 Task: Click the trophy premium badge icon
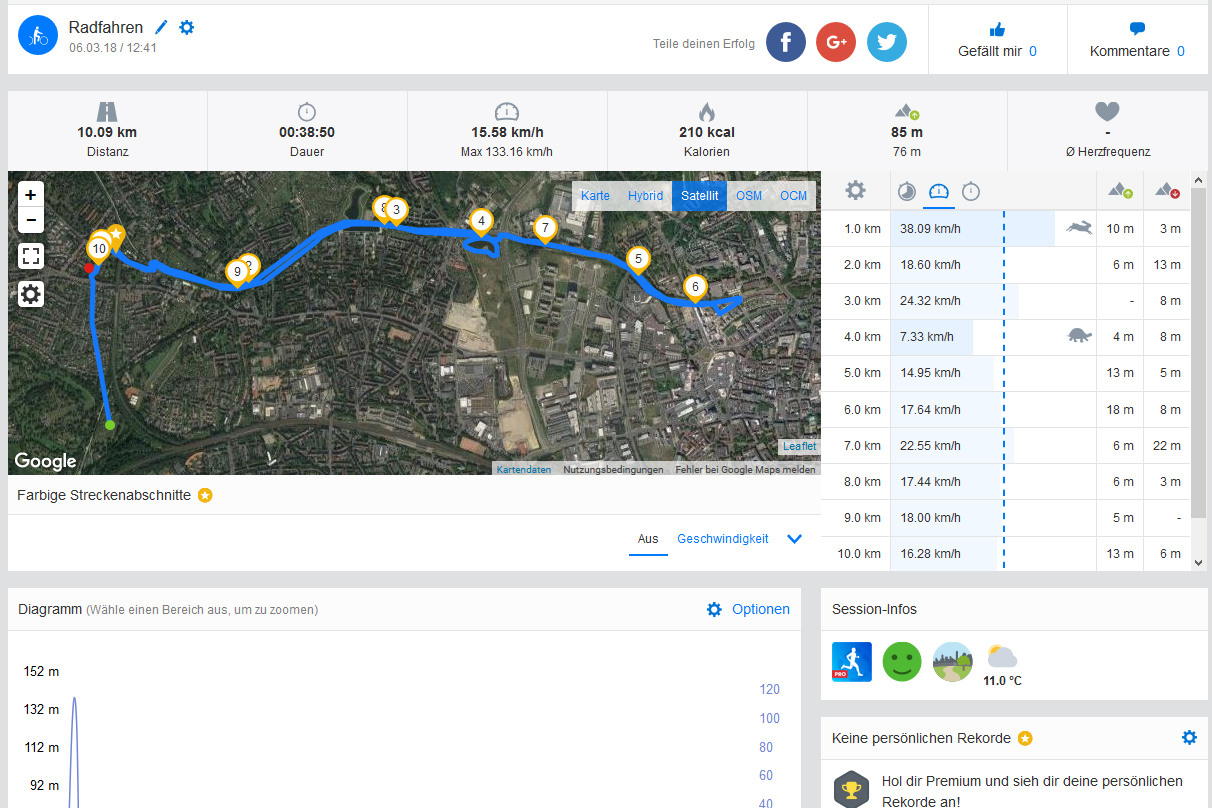point(852,790)
